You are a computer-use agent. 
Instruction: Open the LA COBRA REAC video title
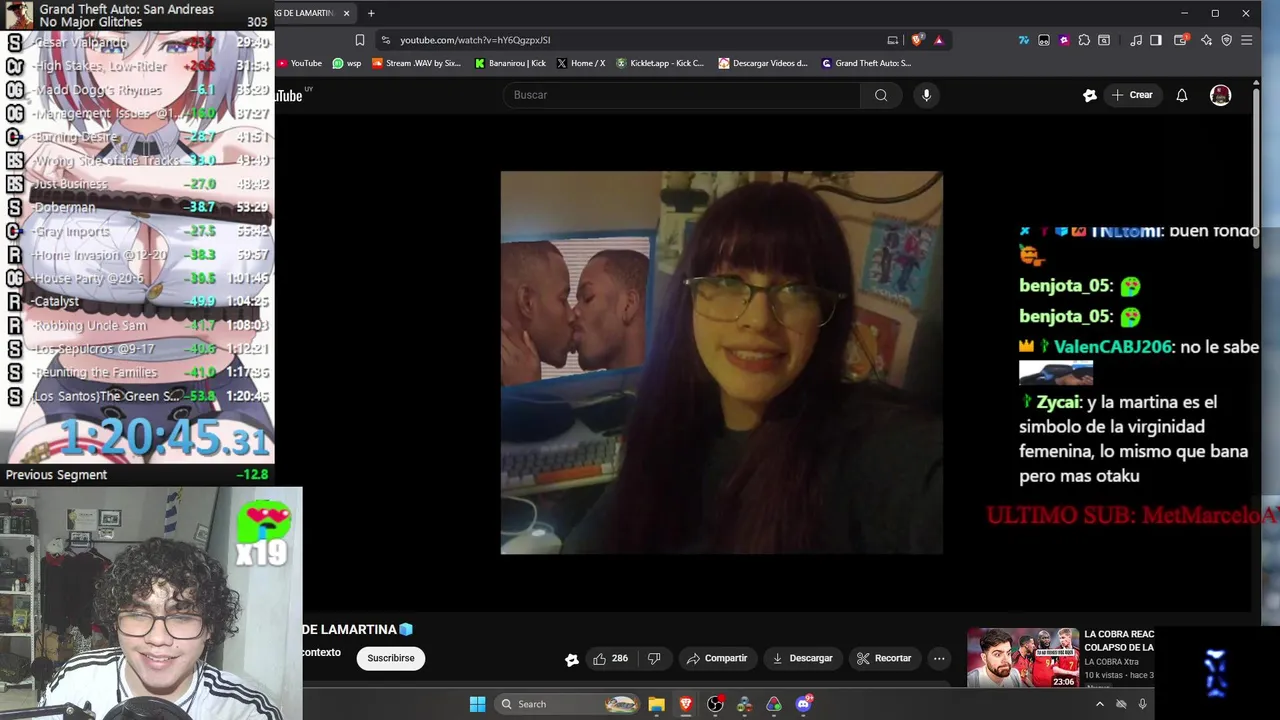pyautogui.click(x=1119, y=641)
